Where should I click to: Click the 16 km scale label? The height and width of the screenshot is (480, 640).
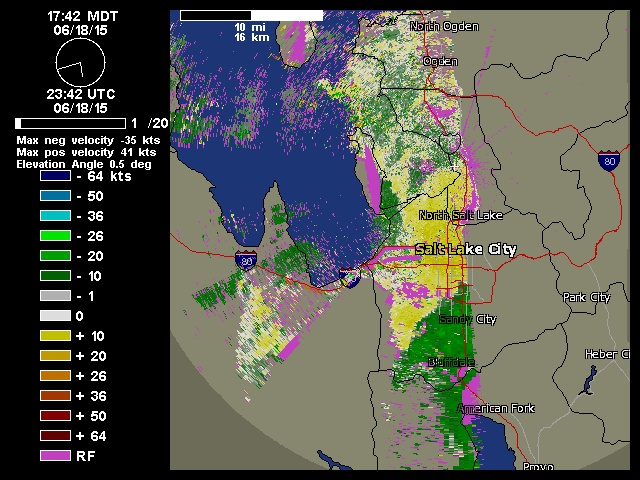click(252, 38)
